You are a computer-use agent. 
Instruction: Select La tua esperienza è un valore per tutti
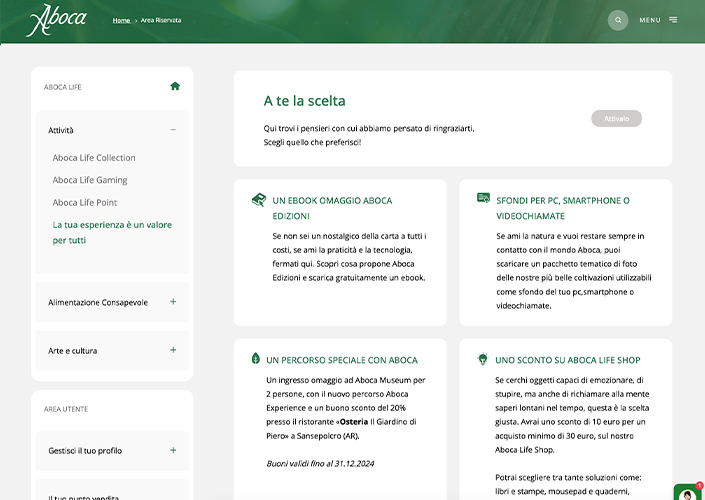(112, 232)
